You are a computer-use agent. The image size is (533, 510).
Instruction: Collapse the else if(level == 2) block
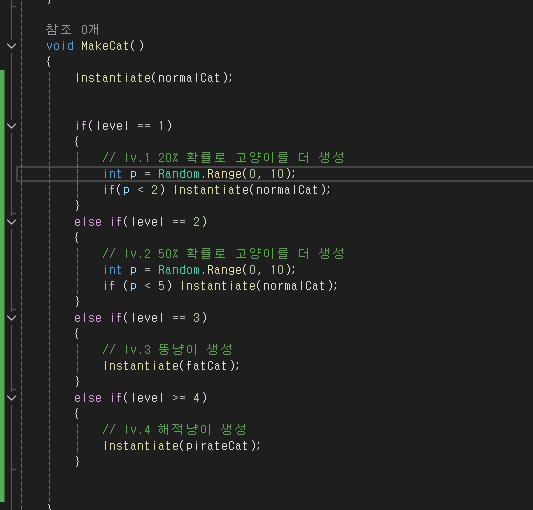12,222
